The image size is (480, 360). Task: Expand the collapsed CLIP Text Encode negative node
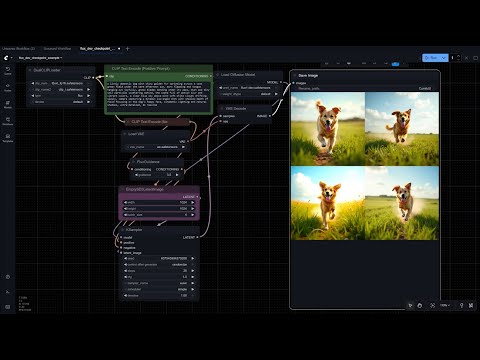click(128, 122)
